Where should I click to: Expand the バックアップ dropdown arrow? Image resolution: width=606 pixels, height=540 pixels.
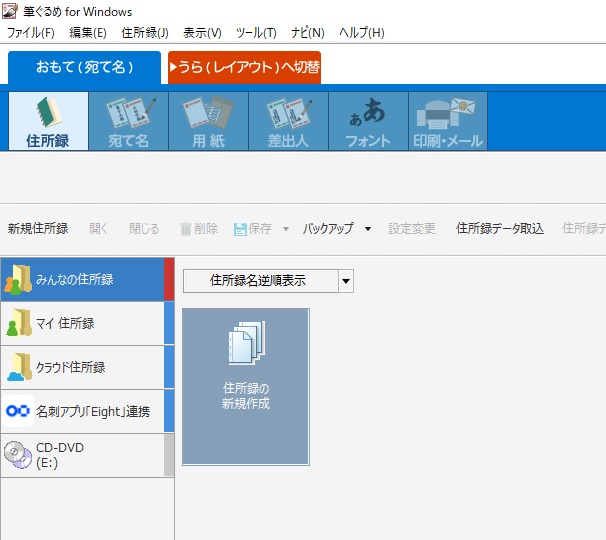pos(368,229)
